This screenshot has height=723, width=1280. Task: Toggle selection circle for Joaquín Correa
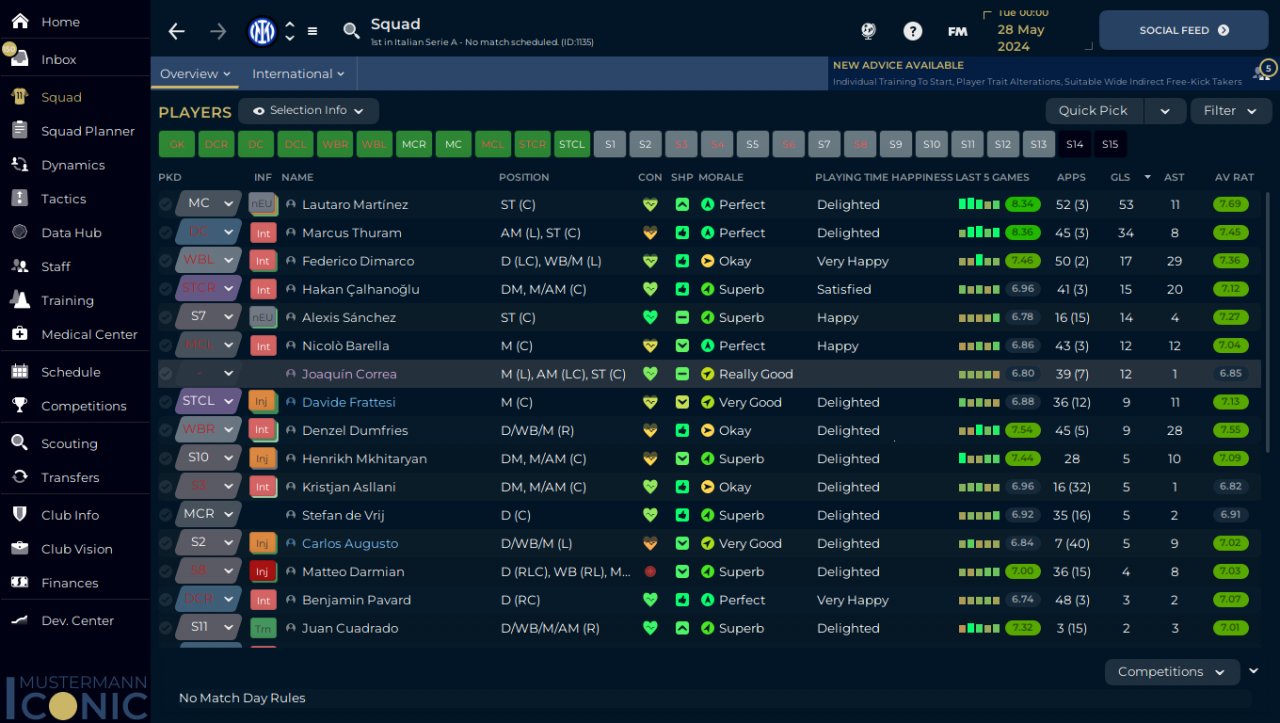coord(166,374)
